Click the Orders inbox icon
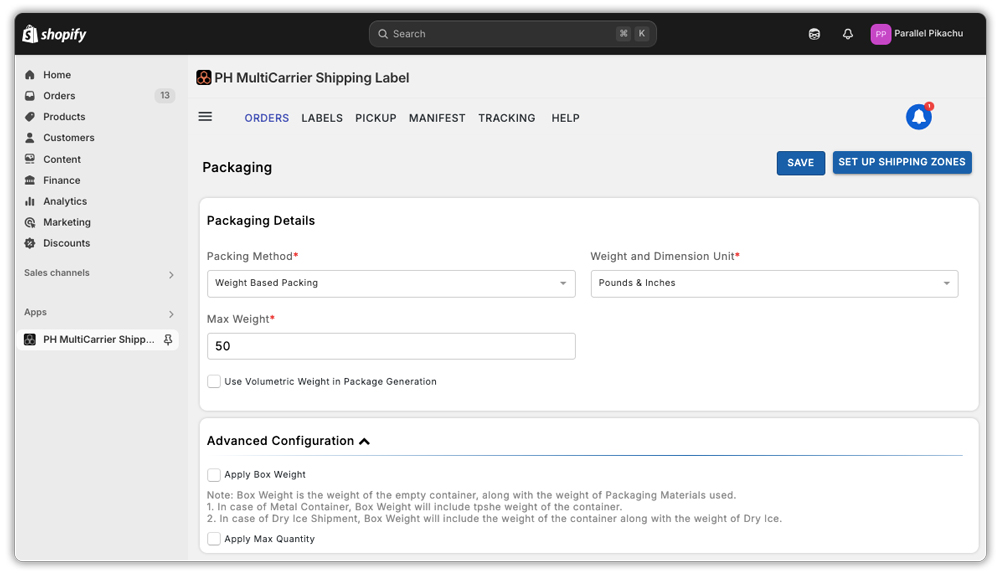Viewport: 1000px width, 576px height. point(29,96)
